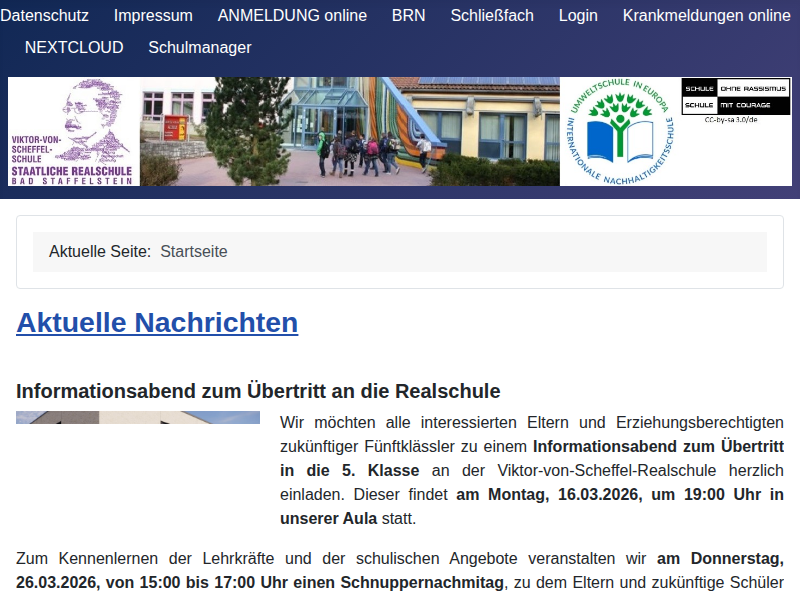Screen dimensions: 800x600
Task: Open the Datenschutz page
Action: pos(45,16)
